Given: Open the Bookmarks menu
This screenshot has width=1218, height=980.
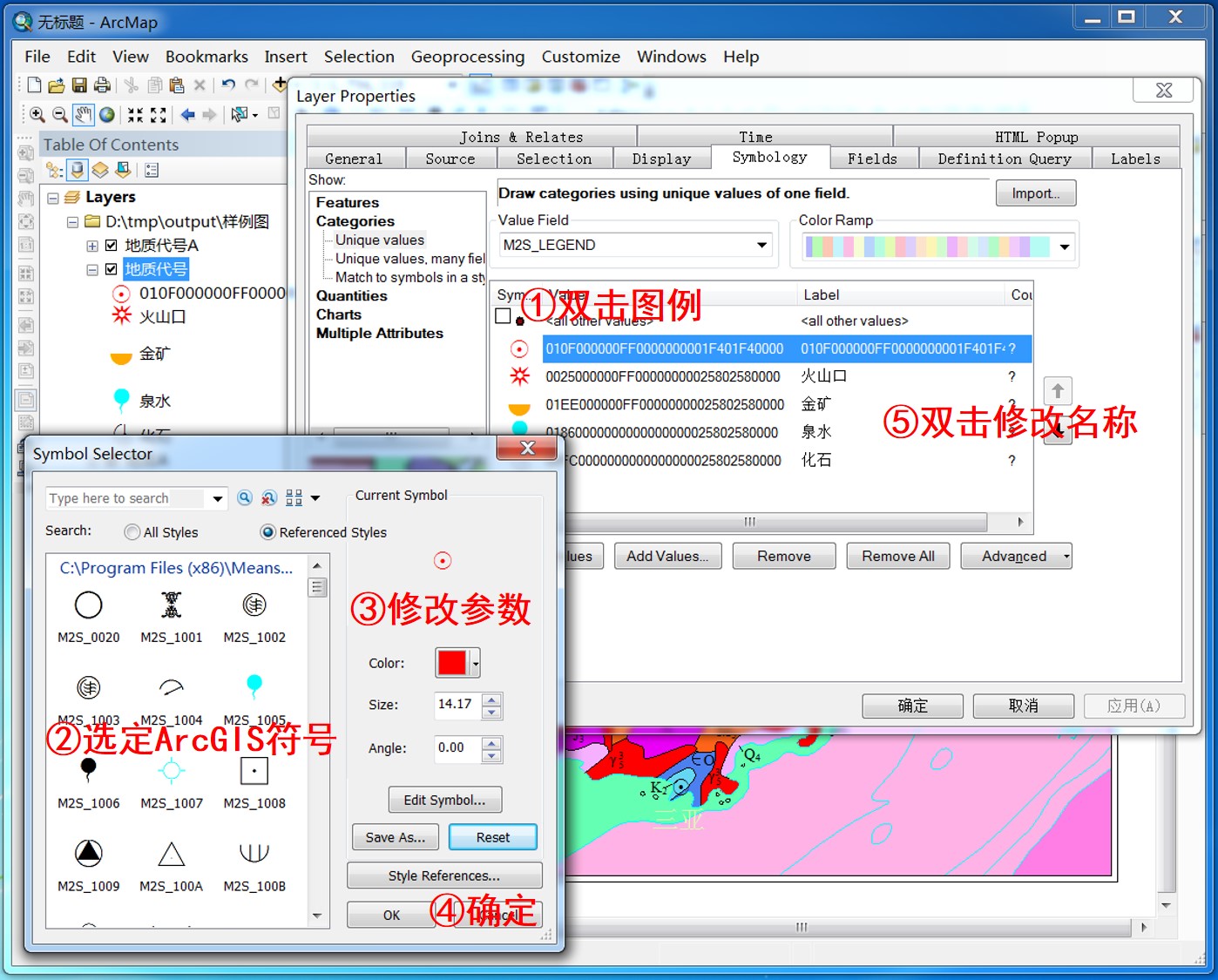Looking at the screenshot, I should 206,57.
